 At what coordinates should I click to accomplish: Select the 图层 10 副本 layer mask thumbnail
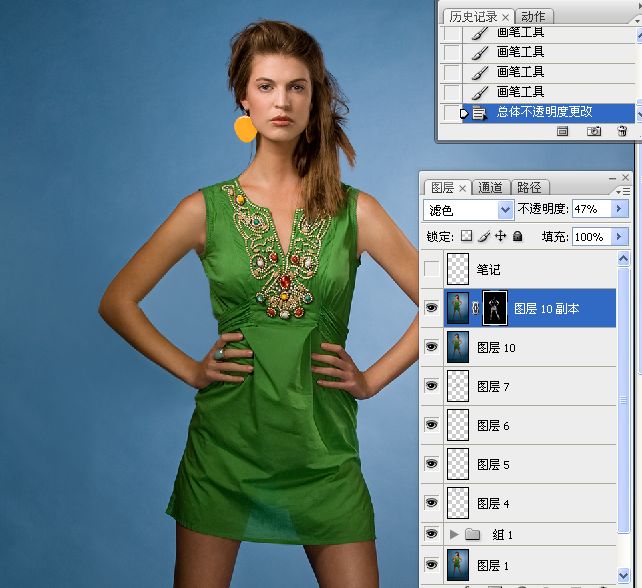click(x=495, y=308)
